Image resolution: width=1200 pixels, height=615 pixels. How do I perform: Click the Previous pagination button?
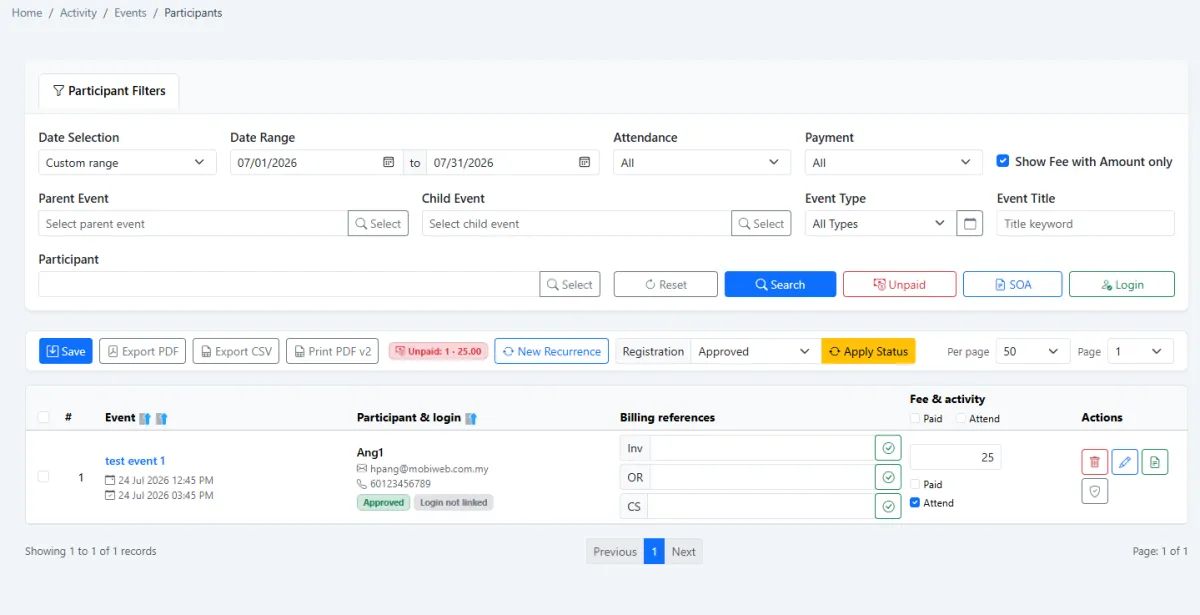click(615, 551)
